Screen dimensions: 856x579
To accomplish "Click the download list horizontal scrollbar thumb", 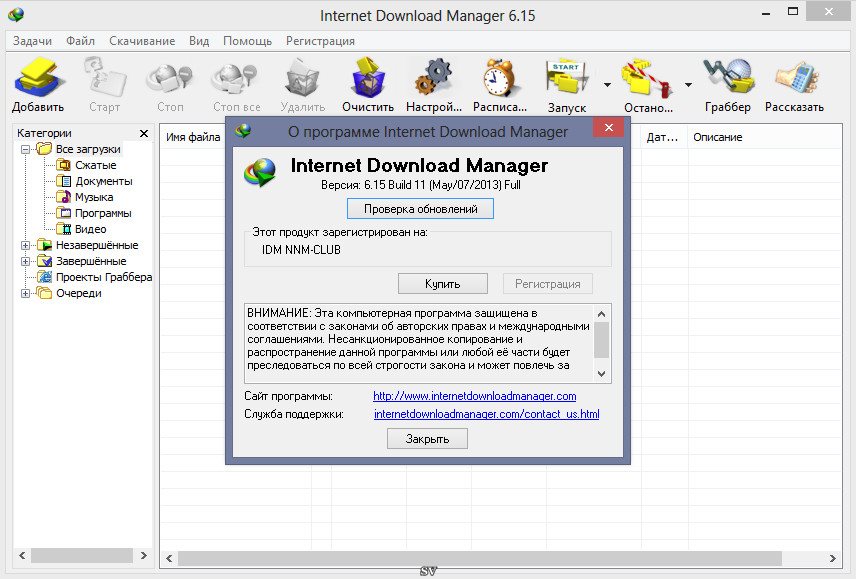I will [480, 558].
